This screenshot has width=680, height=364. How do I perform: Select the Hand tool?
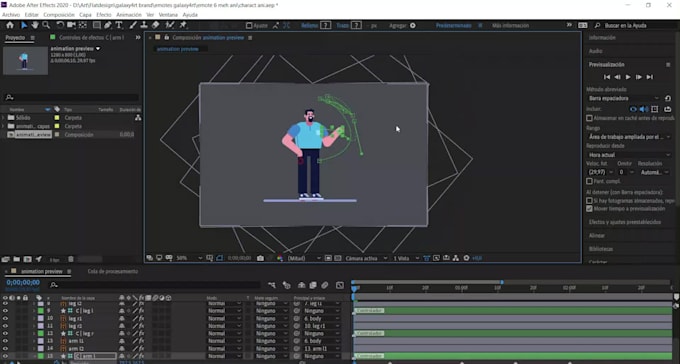click(x=35, y=26)
